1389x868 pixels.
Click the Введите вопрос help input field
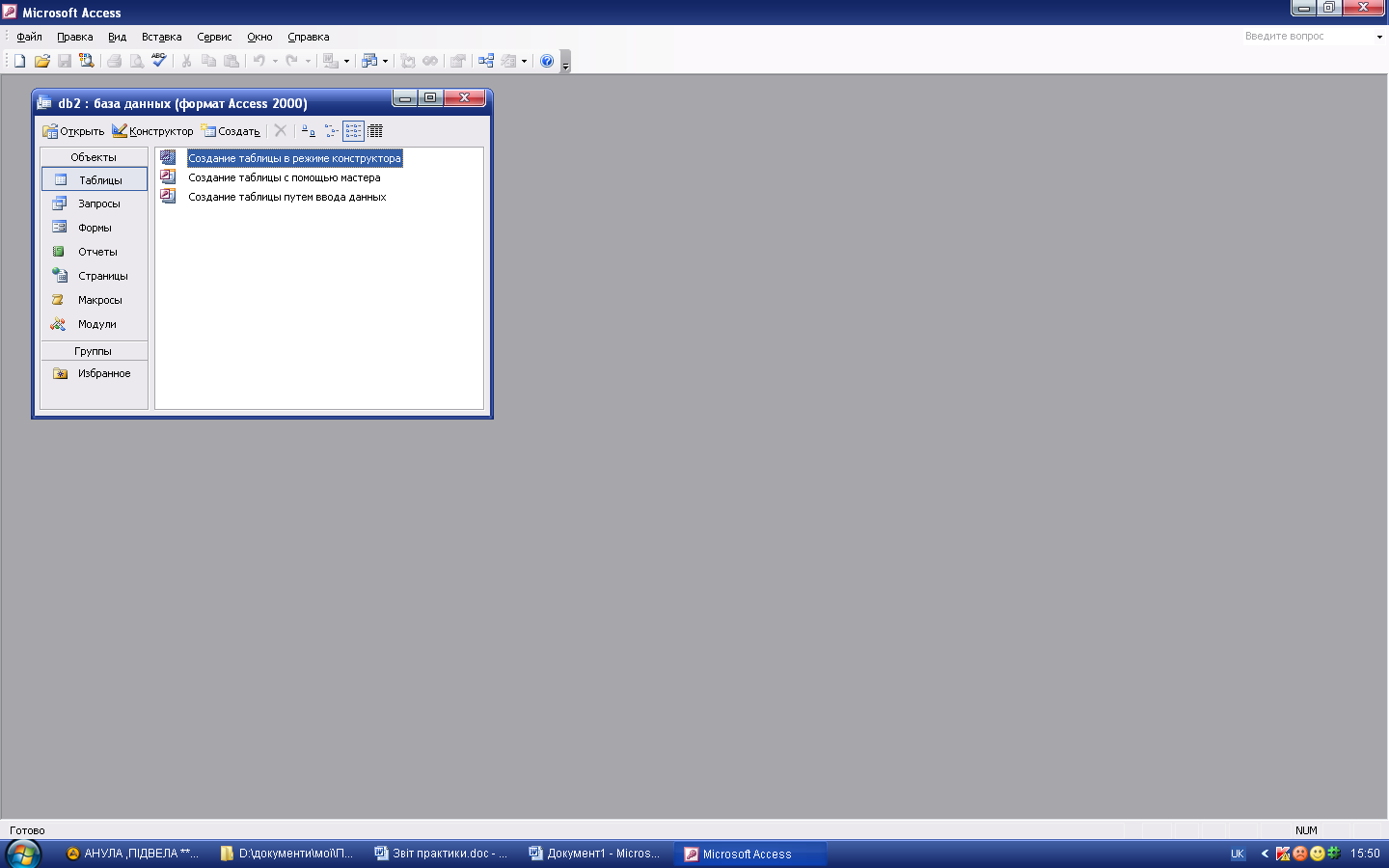(x=1307, y=37)
